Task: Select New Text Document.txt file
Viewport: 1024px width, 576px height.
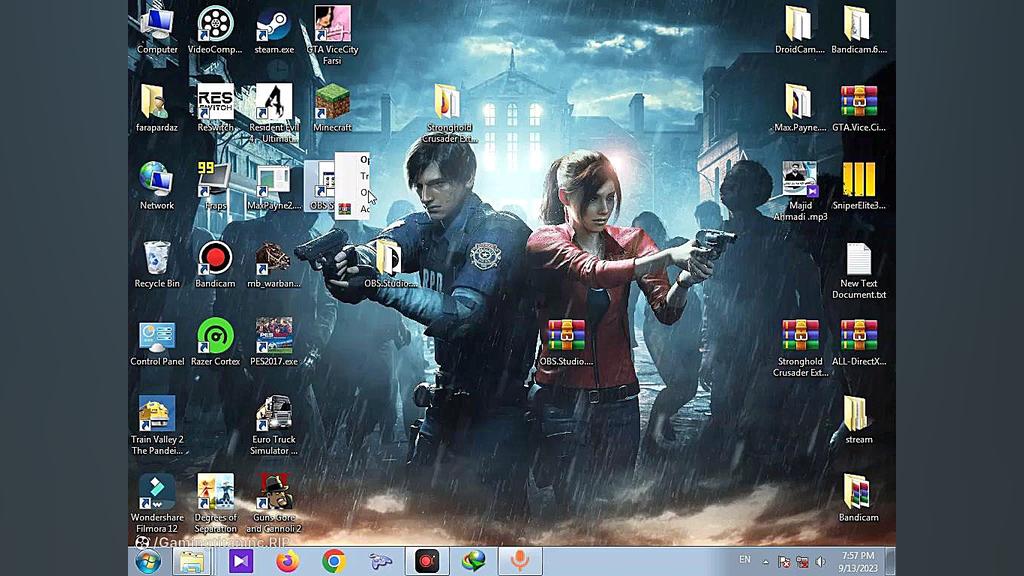Action: (x=859, y=269)
